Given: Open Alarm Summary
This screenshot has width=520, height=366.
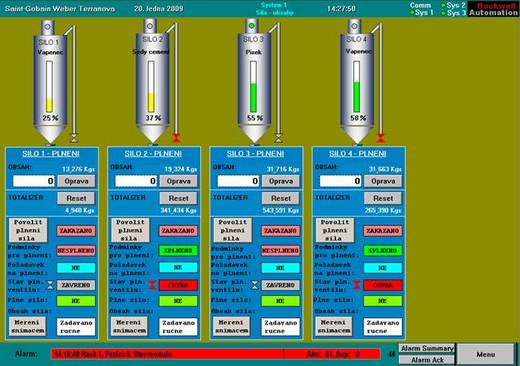Looking at the screenshot, I should pyautogui.click(x=427, y=348).
